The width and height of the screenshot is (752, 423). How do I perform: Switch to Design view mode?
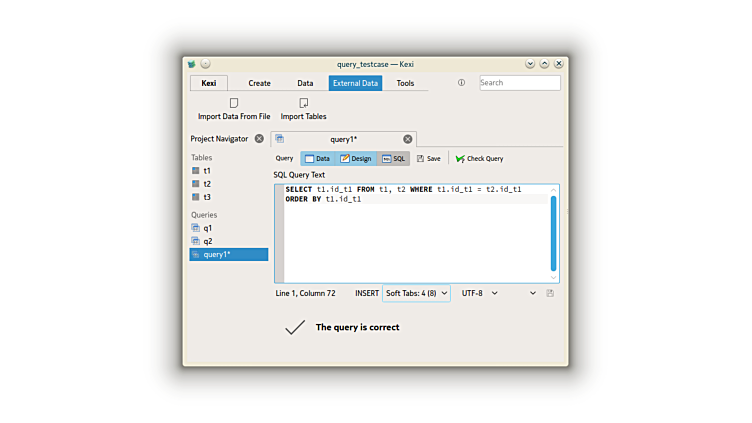(x=355, y=158)
